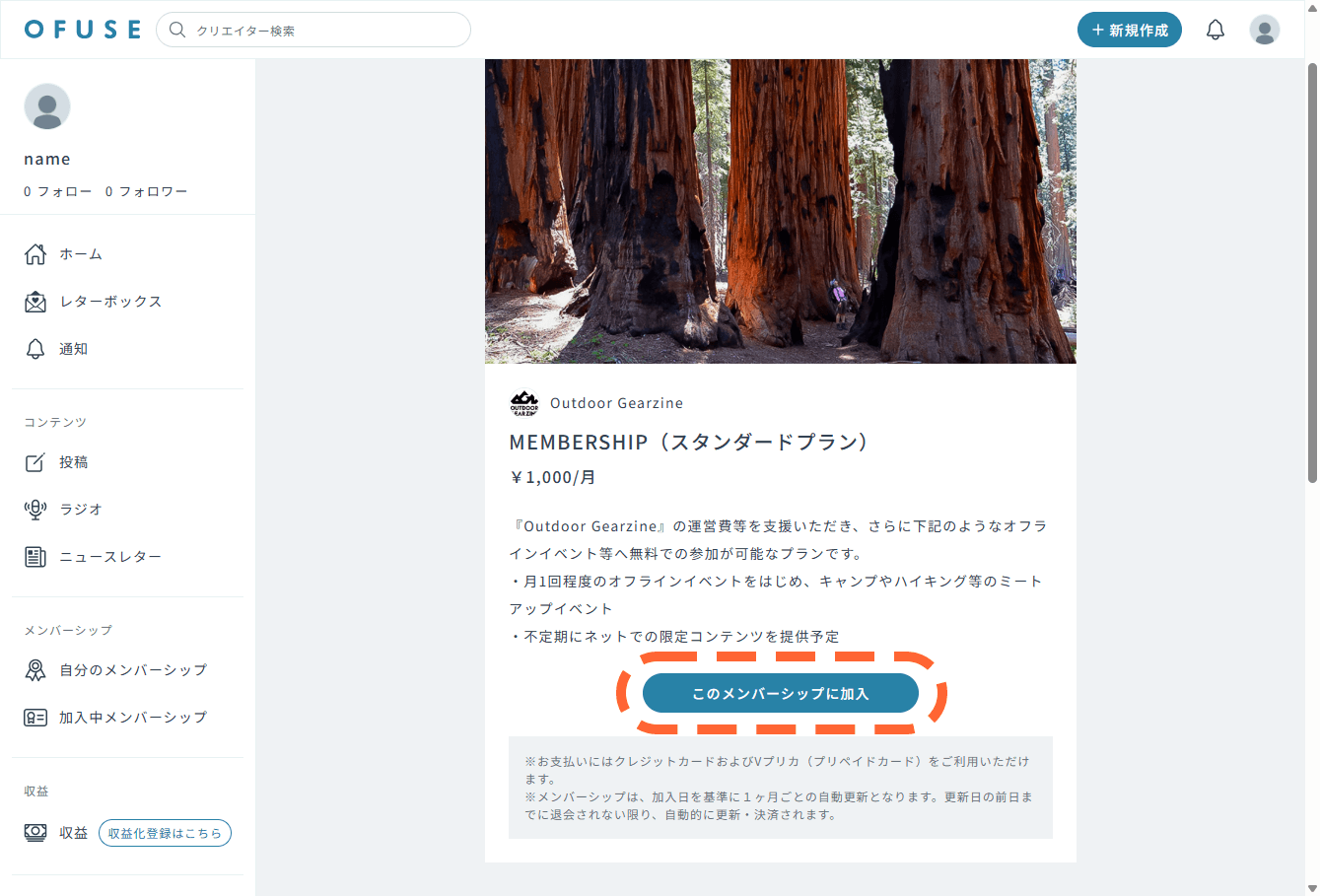Screen dimensions: 1320x896
Task: Open the account avatar menu in header
Action: [1264, 30]
